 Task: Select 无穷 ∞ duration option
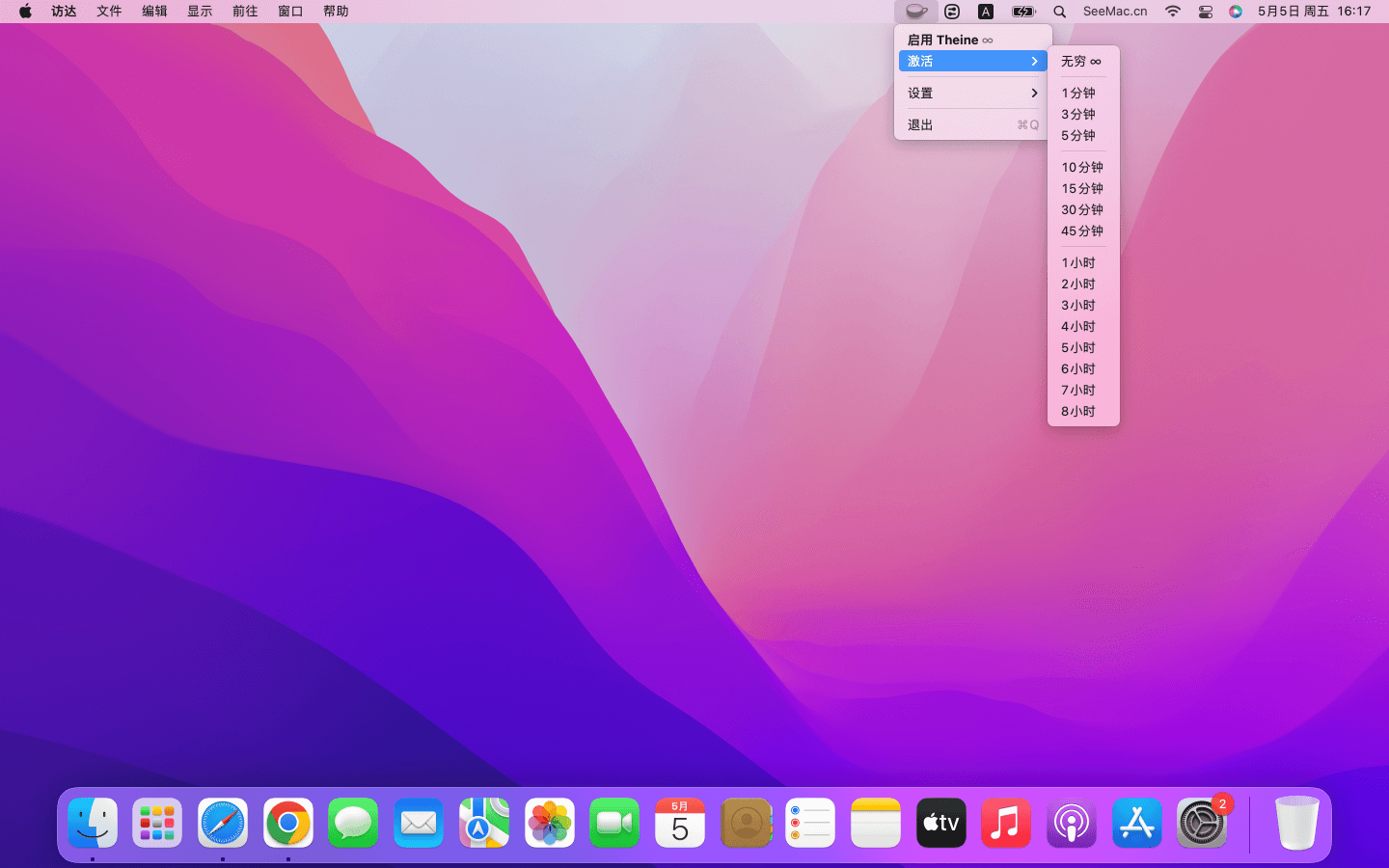[x=1081, y=62]
